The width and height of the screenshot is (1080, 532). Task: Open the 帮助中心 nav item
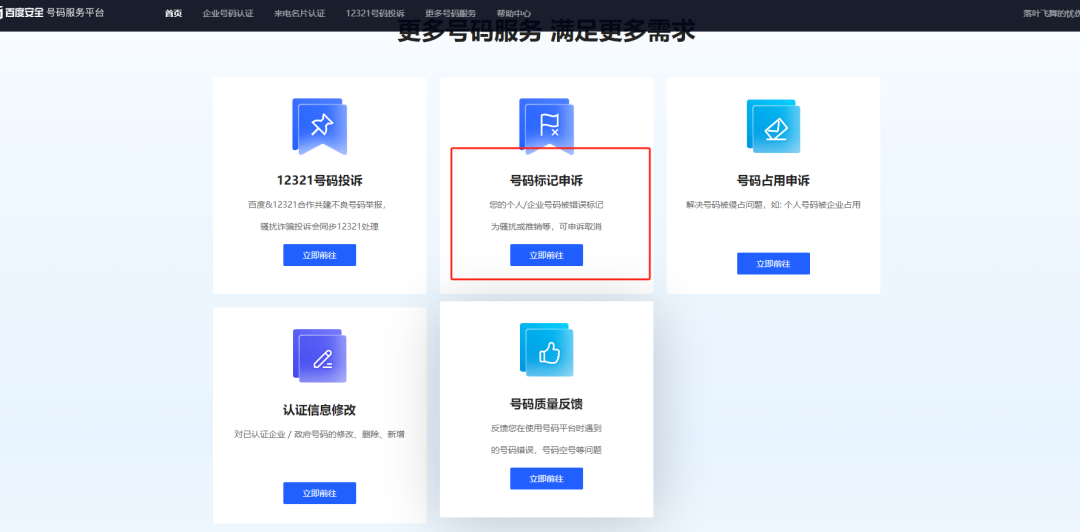click(514, 14)
